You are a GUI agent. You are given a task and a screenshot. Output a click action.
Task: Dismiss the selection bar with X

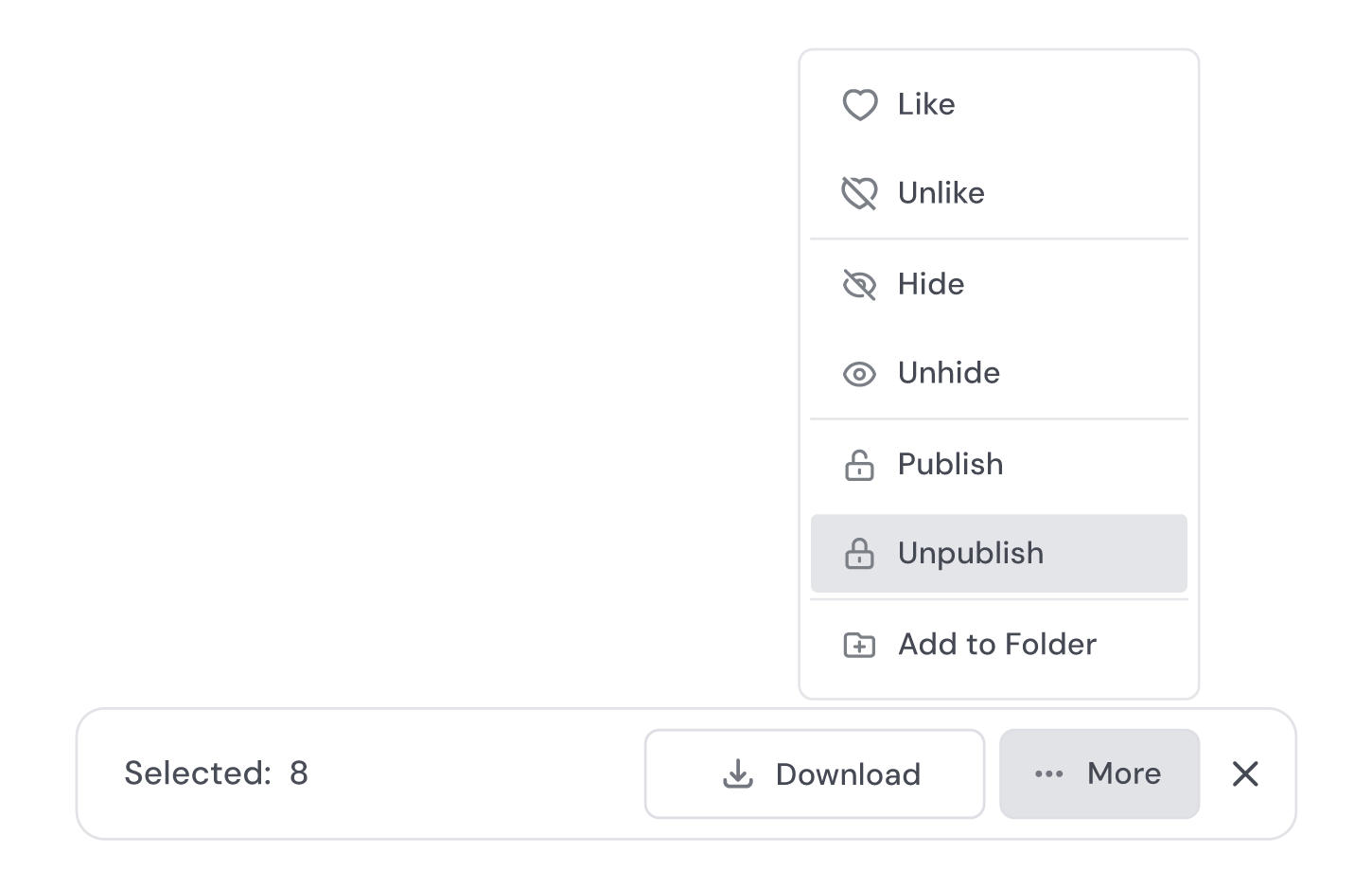click(1245, 773)
